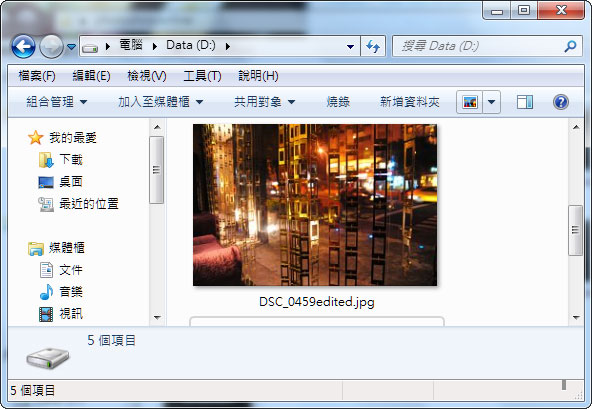Click the Back navigation arrow

(23, 46)
